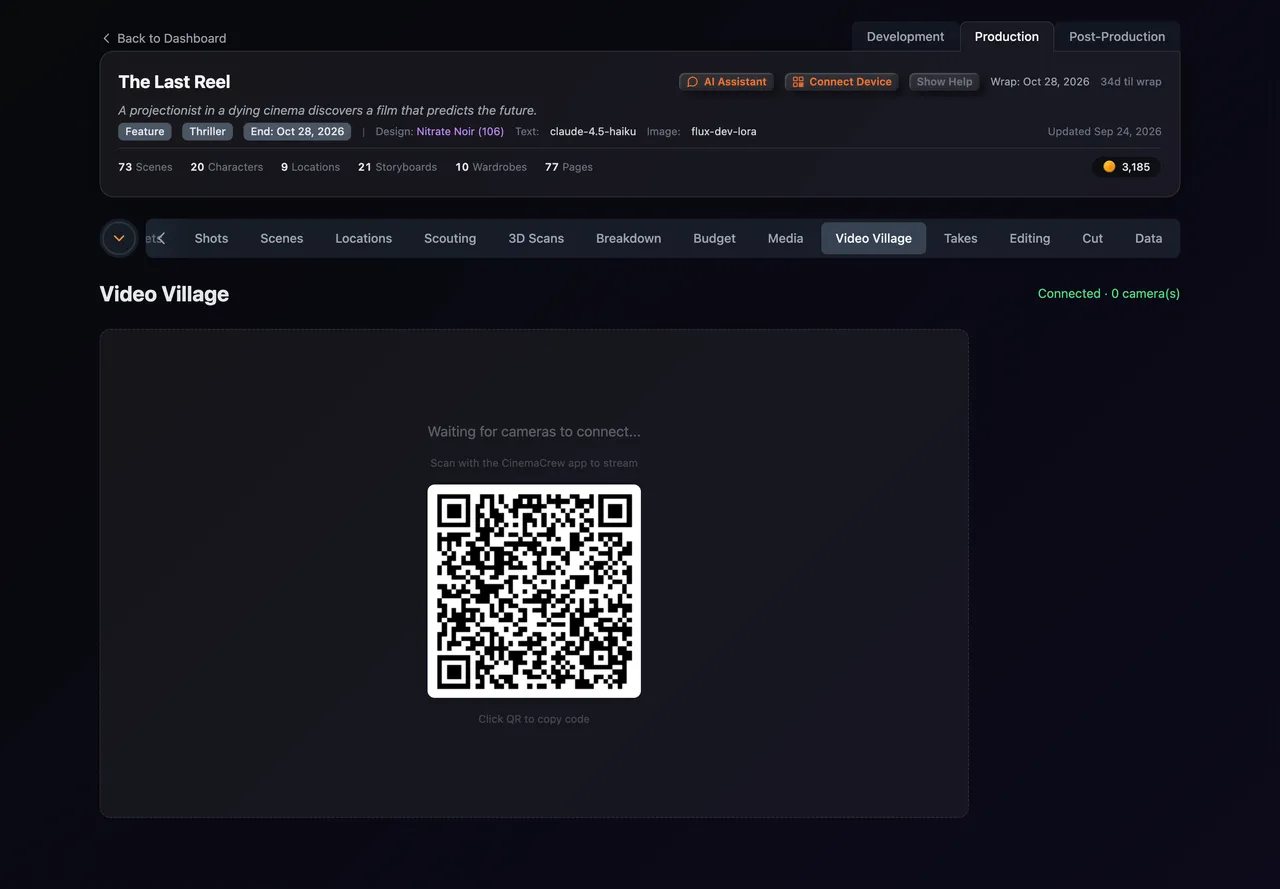Viewport: 1280px width, 889px height.
Task: Click the orange coin credits icon
Action: (1109, 167)
